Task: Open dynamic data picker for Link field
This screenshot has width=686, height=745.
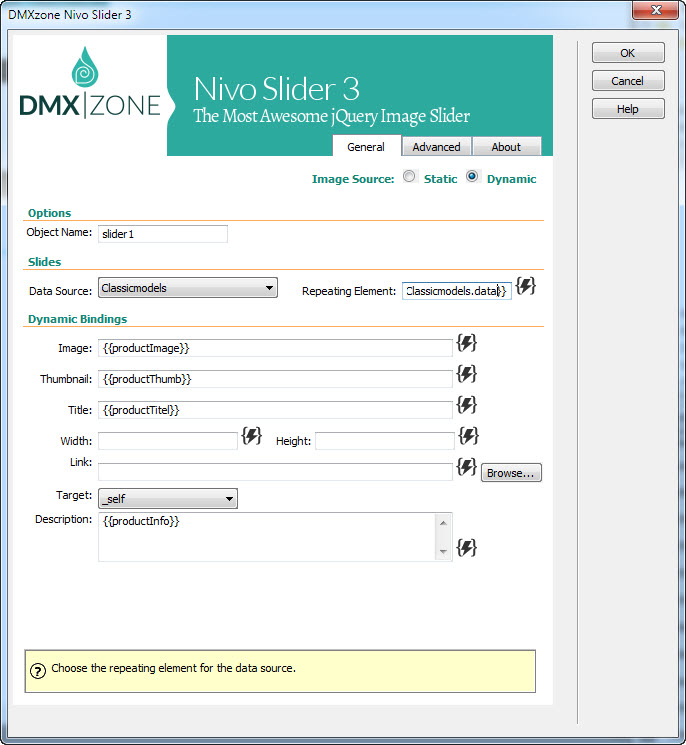Action: click(x=467, y=467)
